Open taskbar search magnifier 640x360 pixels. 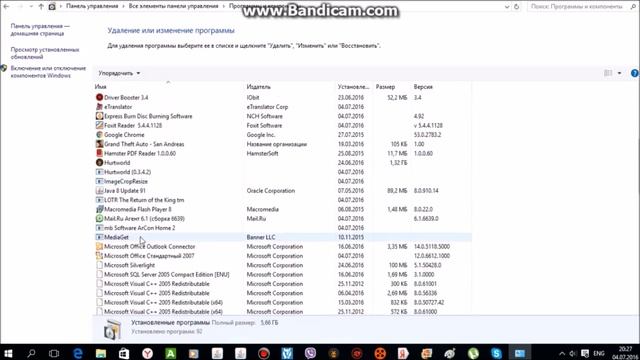(31, 353)
